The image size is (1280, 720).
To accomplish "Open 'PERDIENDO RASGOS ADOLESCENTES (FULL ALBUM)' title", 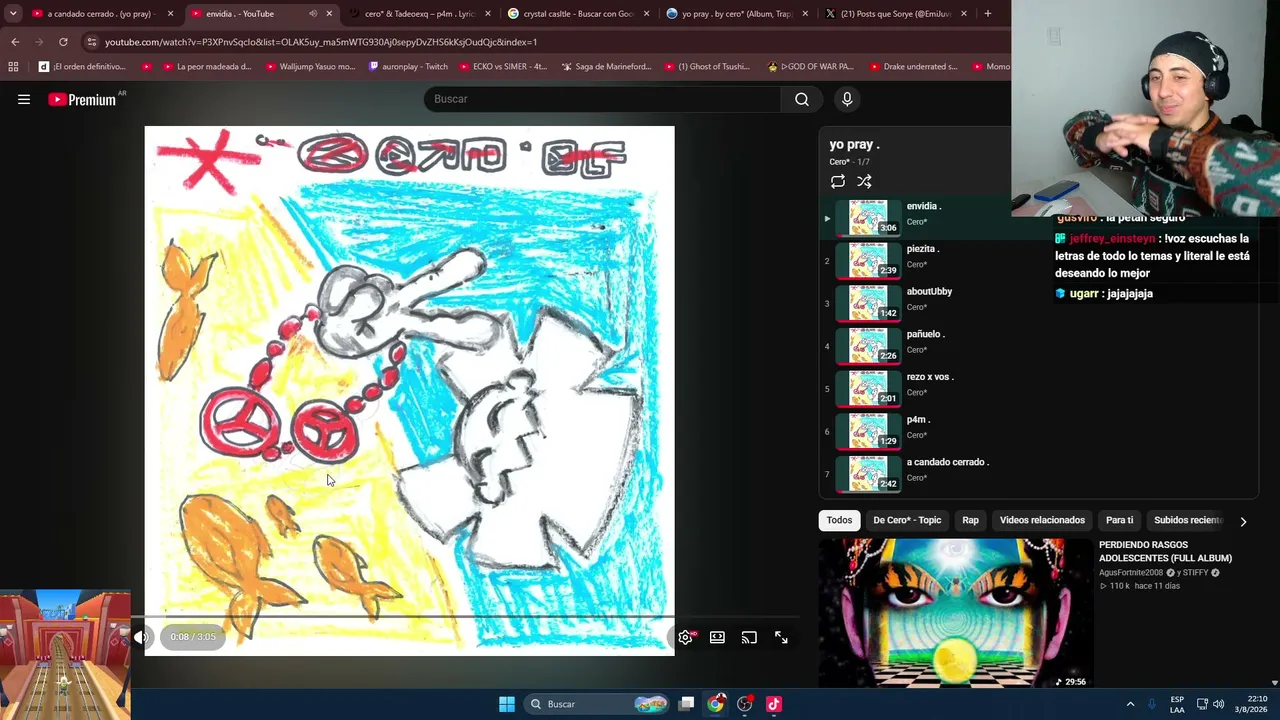I will 1165,551.
